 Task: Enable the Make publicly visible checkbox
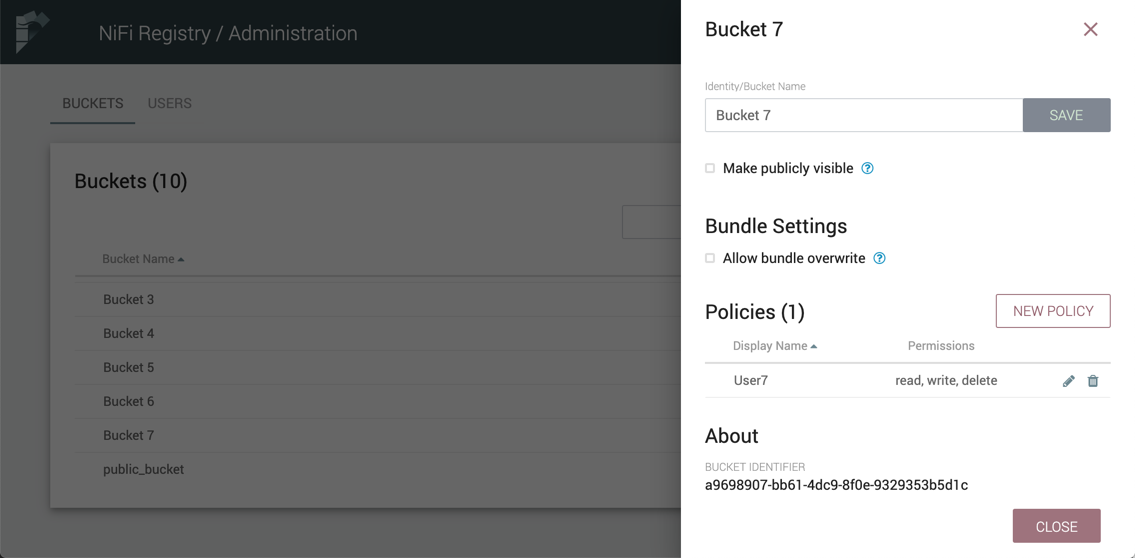(x=710, y=168)
